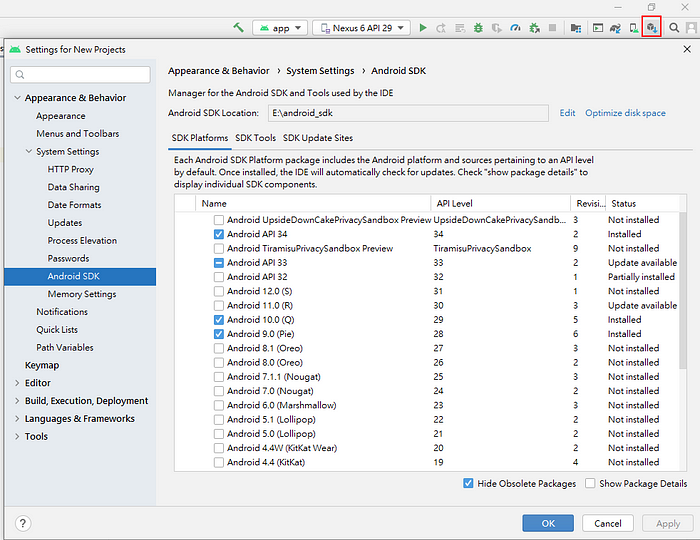
Task: Open Memory Settings page
Action: pyautogui.click(x=82, y=294)
